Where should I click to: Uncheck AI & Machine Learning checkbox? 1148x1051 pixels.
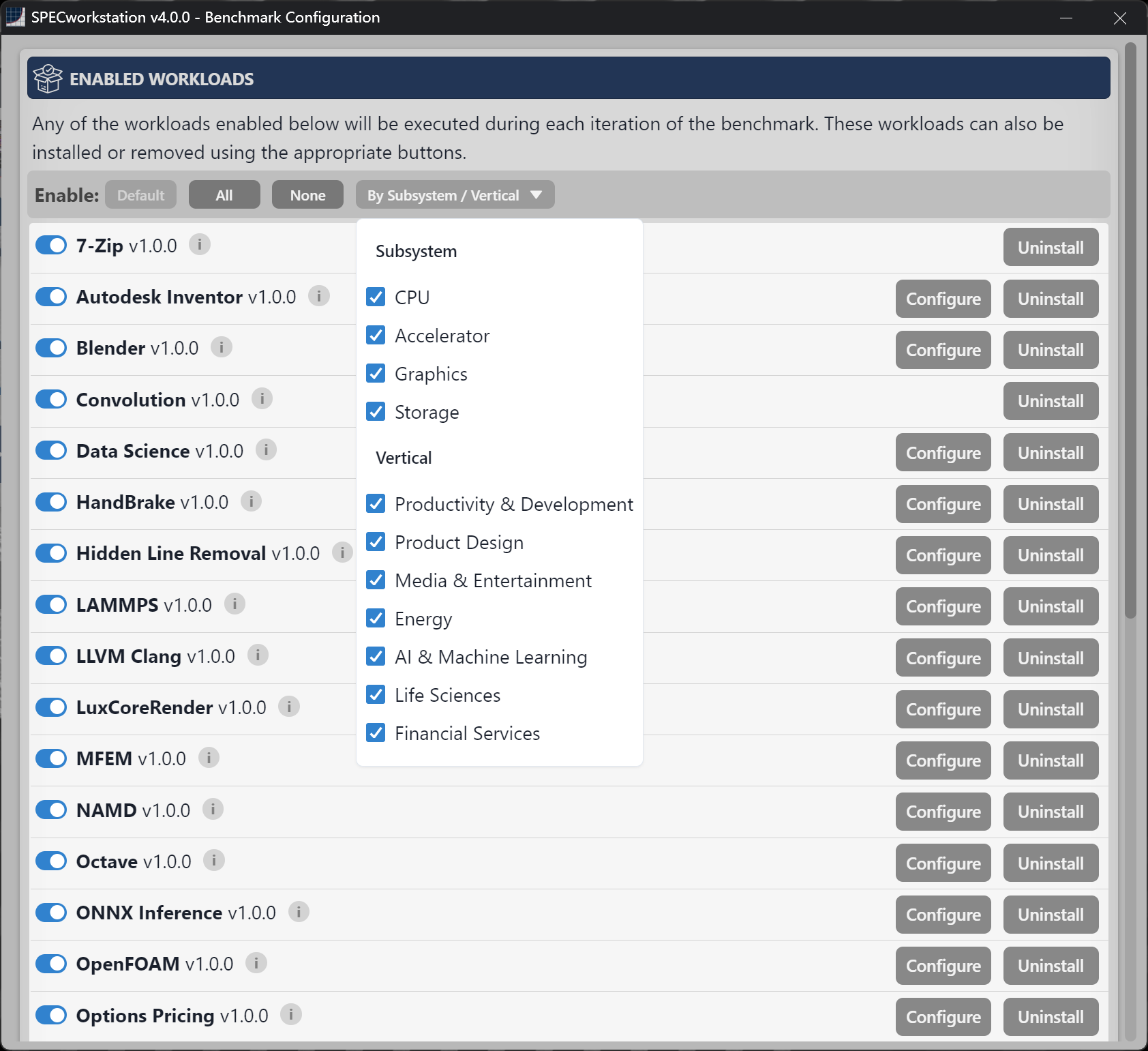tap(376, 656)
